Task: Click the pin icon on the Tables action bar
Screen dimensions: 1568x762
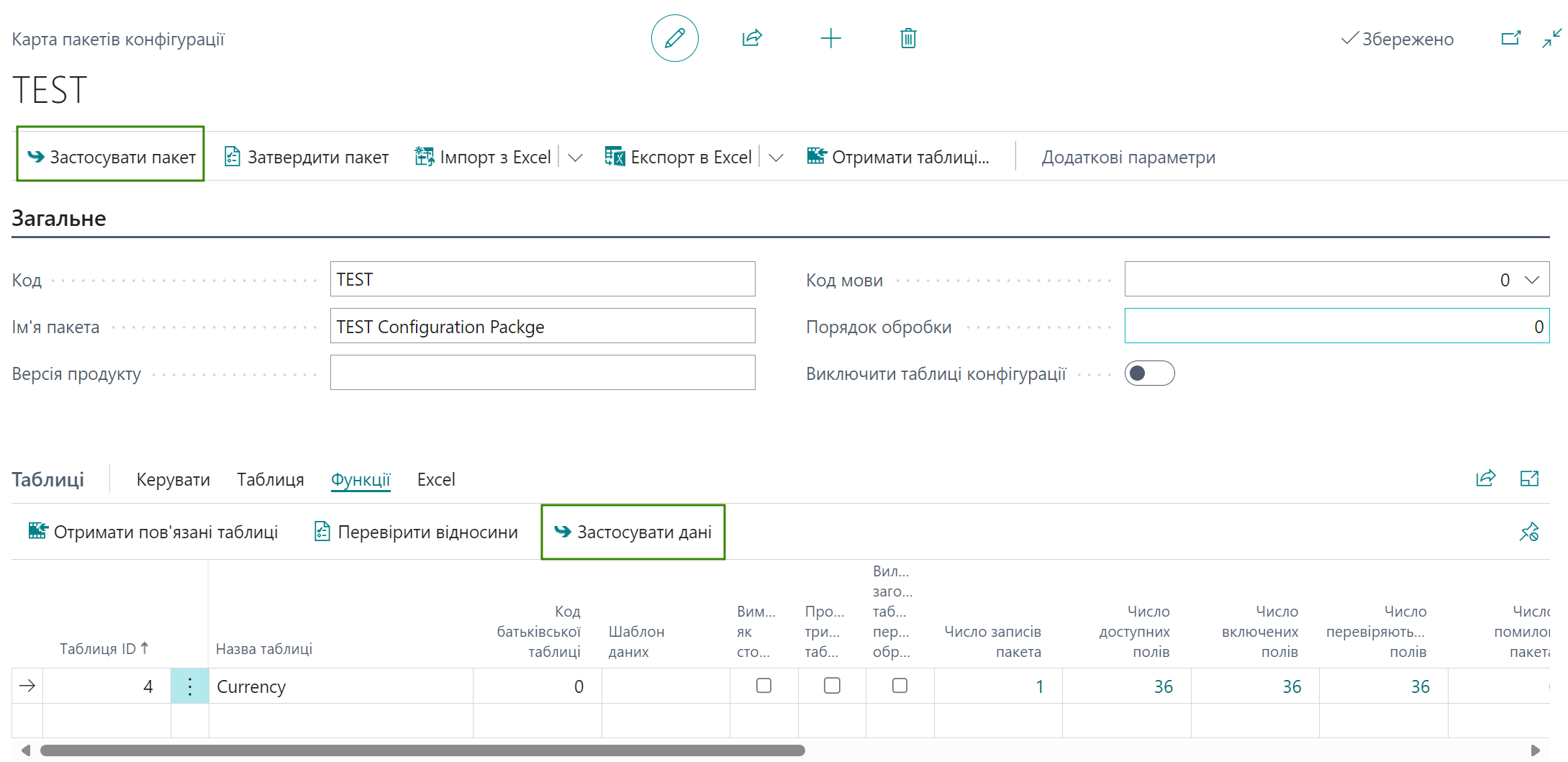Action: (1528, 532)
